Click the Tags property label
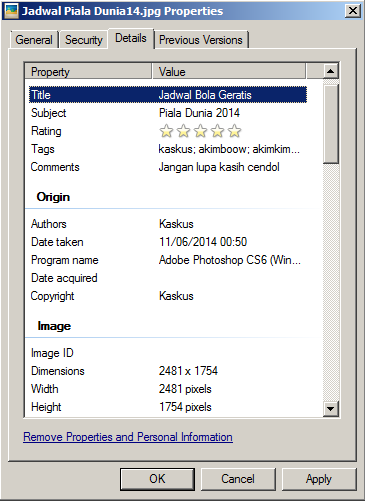365x501 pixels. (x=43, y=149)
